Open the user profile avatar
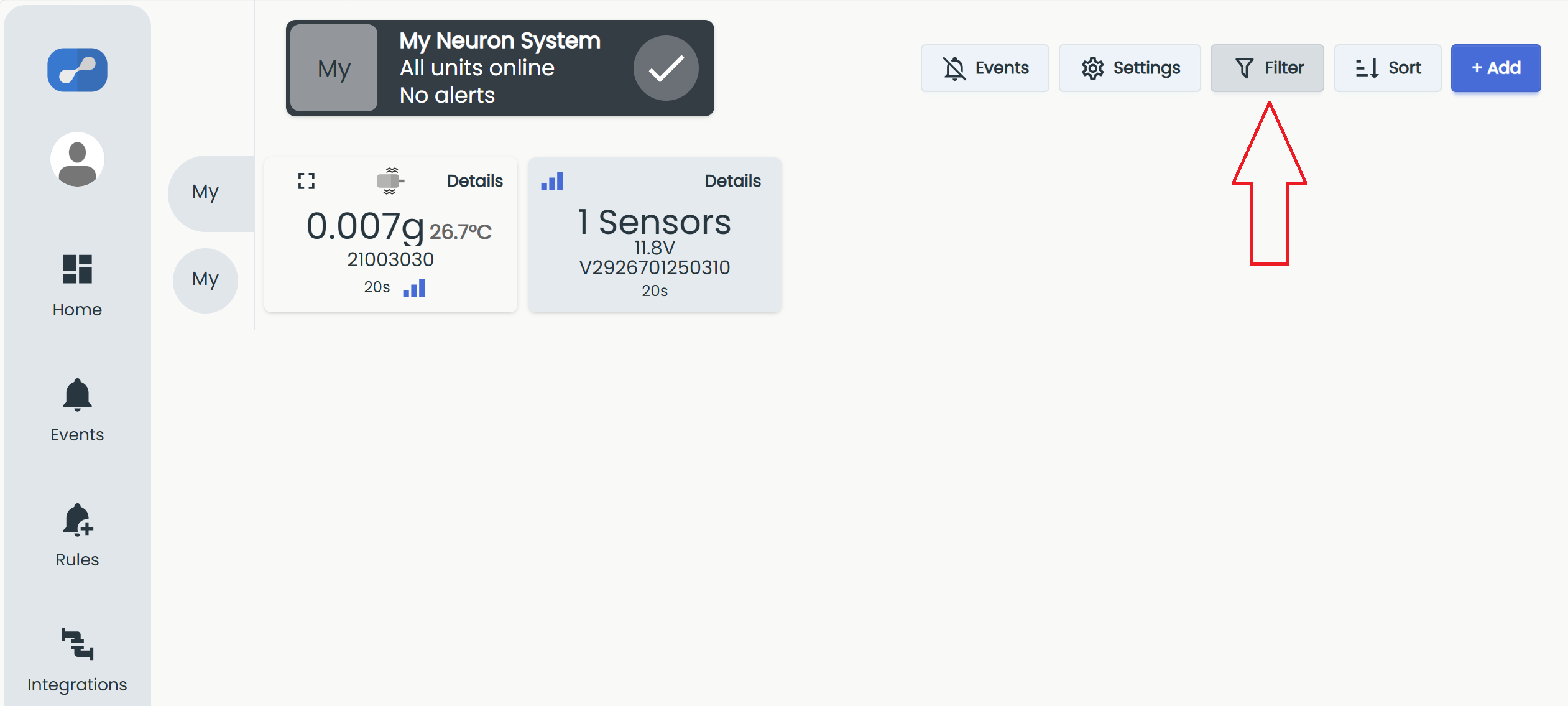 (77, 159)
